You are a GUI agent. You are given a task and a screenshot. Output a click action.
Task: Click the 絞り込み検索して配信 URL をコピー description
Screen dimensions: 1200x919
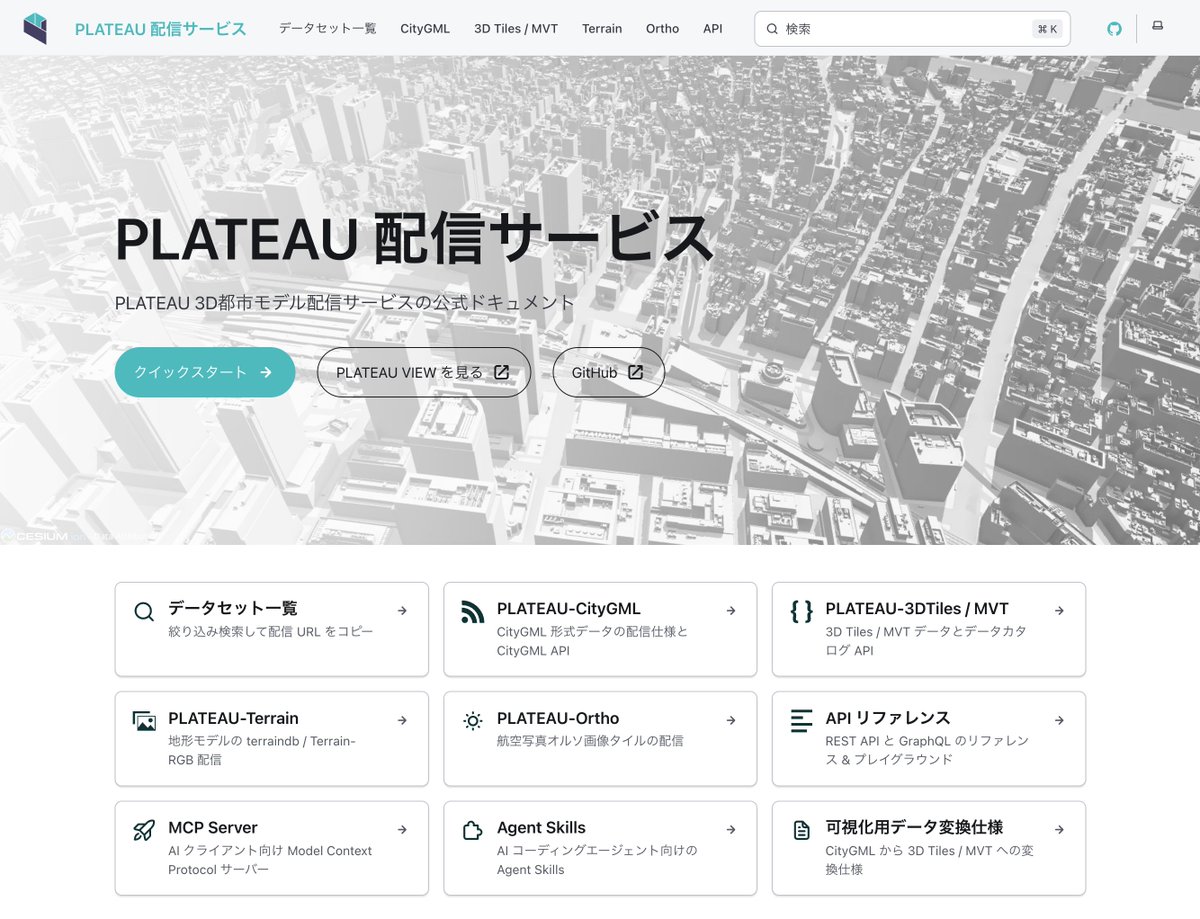(270, 632)
